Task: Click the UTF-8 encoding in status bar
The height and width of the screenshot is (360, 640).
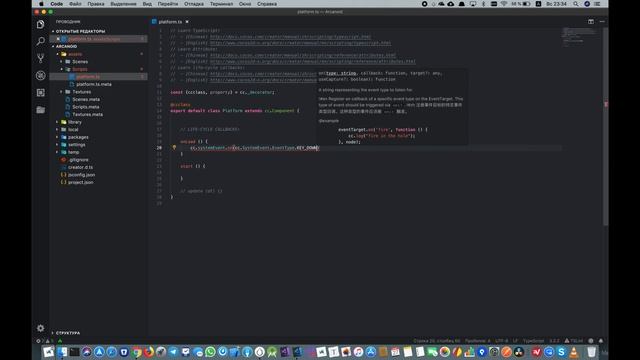Action: 501,341
